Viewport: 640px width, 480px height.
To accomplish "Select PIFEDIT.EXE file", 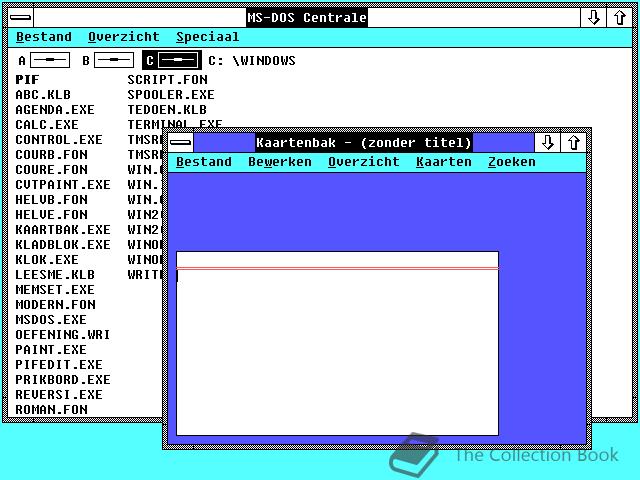I will (59, 364).
